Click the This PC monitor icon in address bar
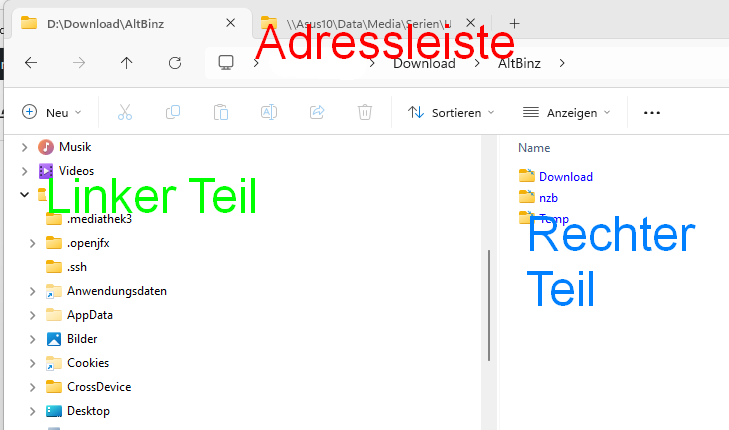Screen dimensions: 729x430 tap(226, 62)
